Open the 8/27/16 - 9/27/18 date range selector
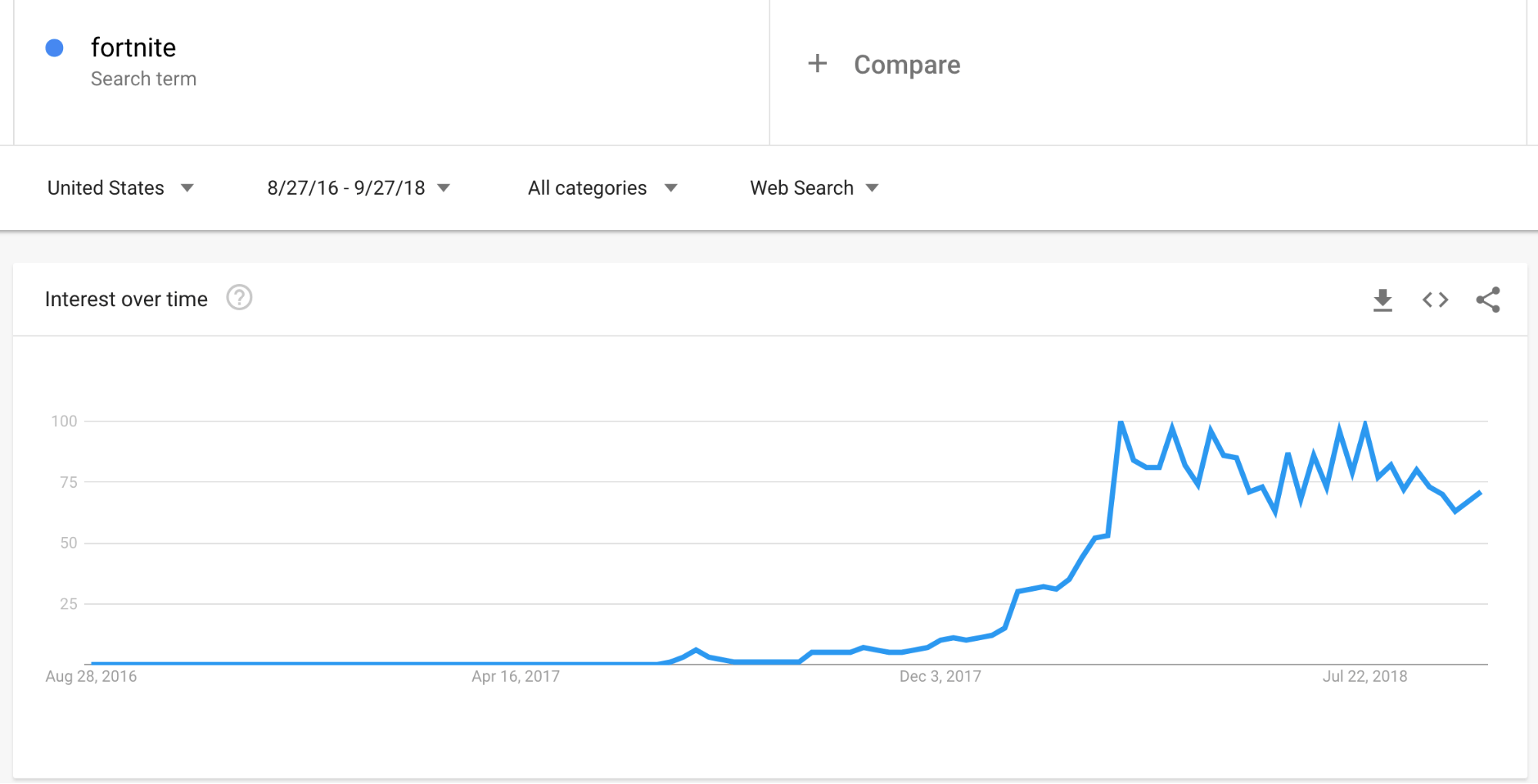This screenshot has width=1538, height=784. pos(358,187)
